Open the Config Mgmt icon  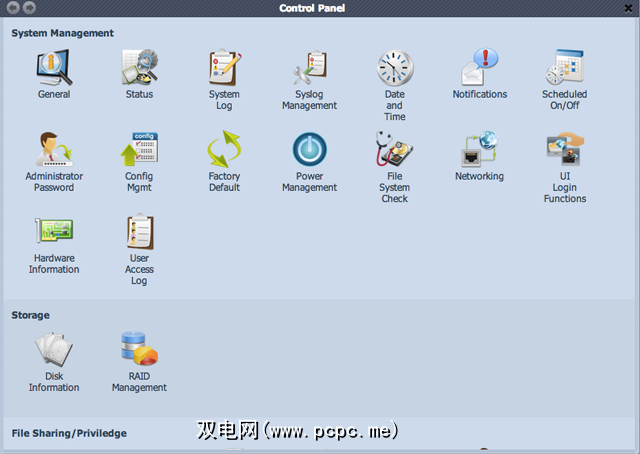(140, 149)
